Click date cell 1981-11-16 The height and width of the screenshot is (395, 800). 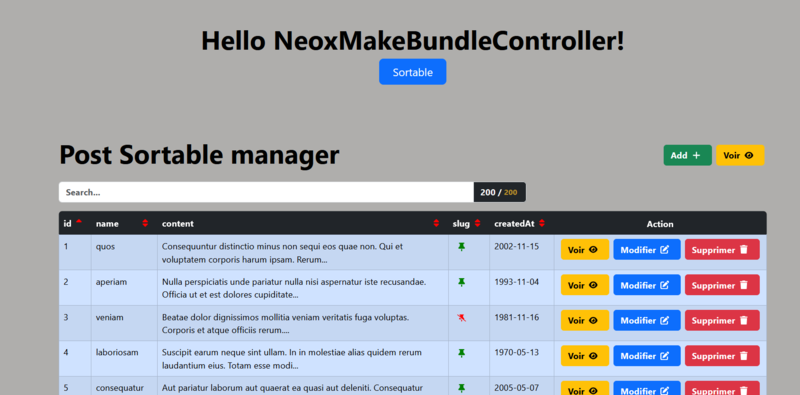[x=516, y=317]
